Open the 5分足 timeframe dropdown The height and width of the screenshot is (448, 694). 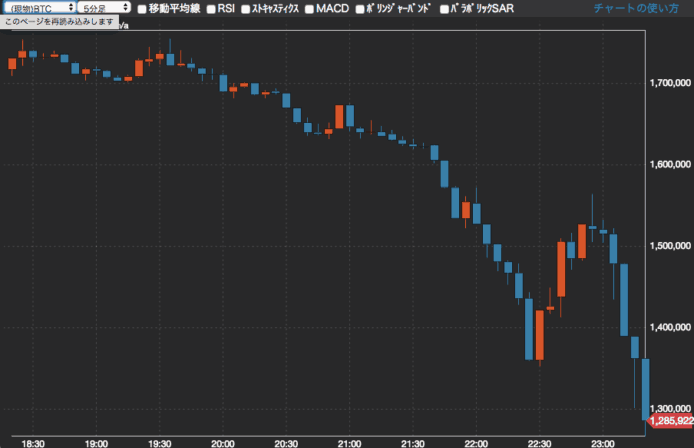(x=106, y=7)
